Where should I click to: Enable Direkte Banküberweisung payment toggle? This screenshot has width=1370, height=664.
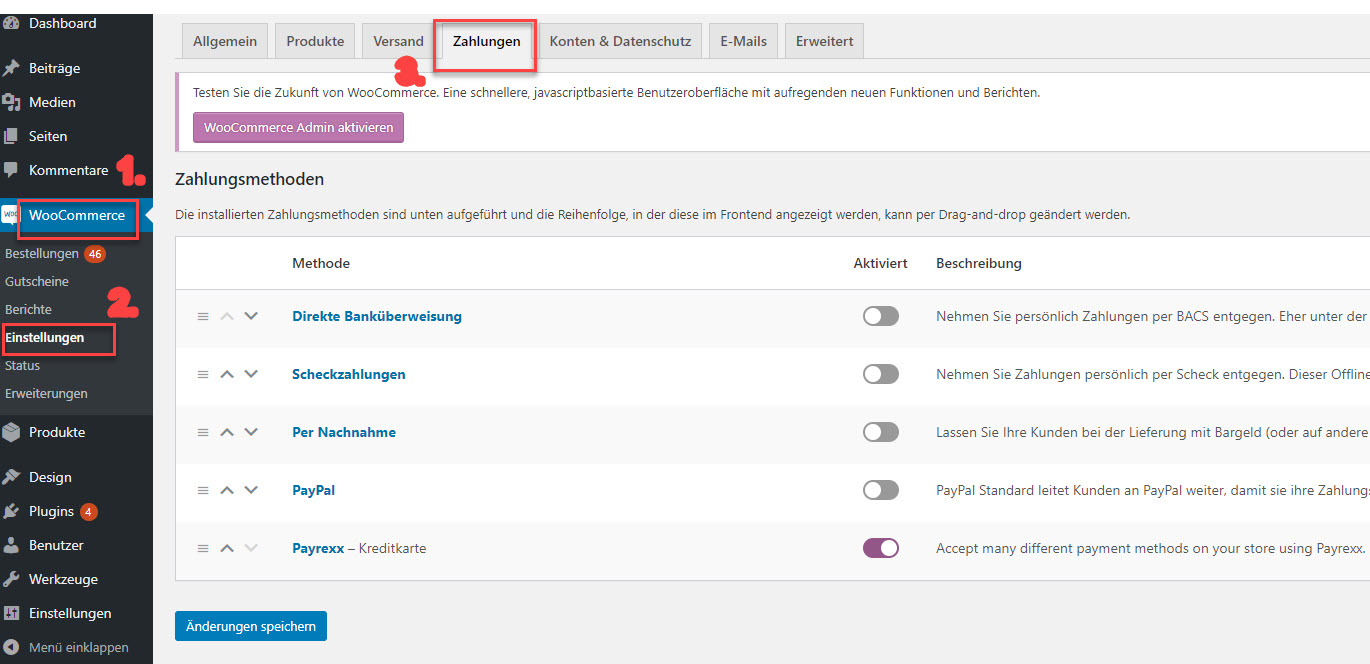tap(881, 316)
